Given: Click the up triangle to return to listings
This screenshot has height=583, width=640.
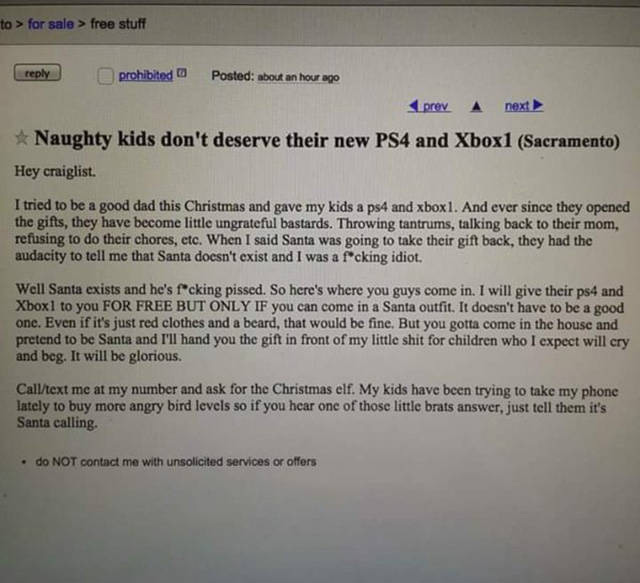Looking at the screenshot, I should point(476,107).
